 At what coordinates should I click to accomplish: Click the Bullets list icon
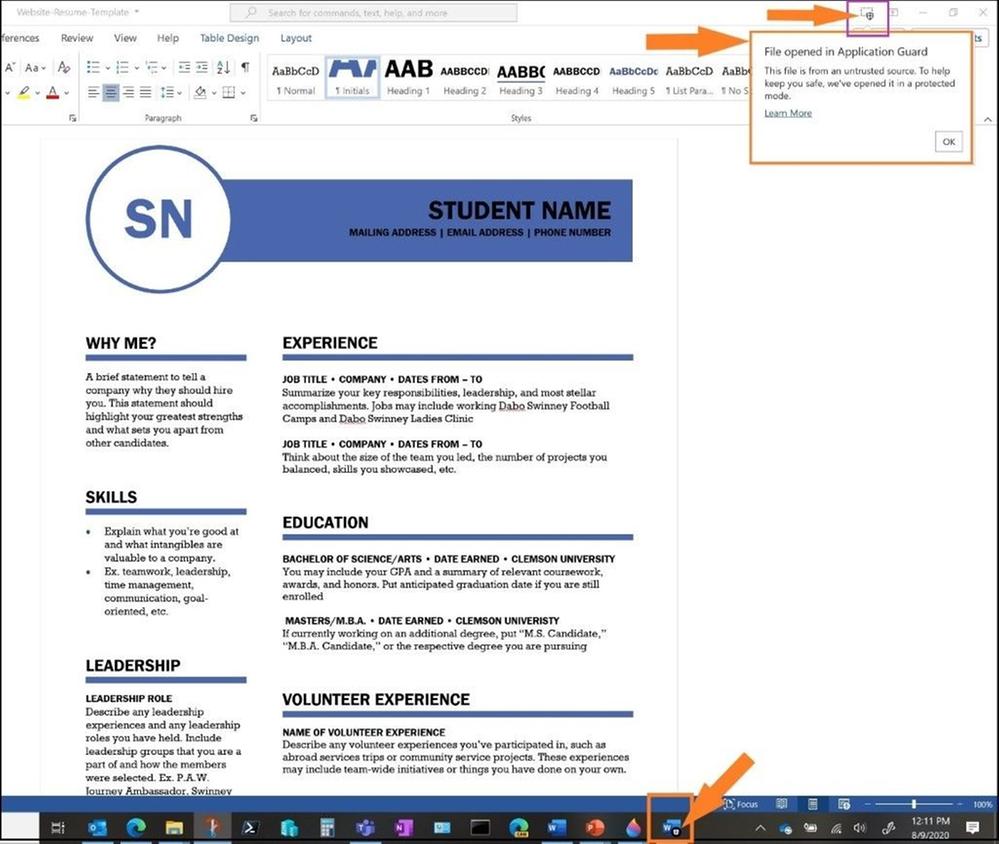coord(93,67)
